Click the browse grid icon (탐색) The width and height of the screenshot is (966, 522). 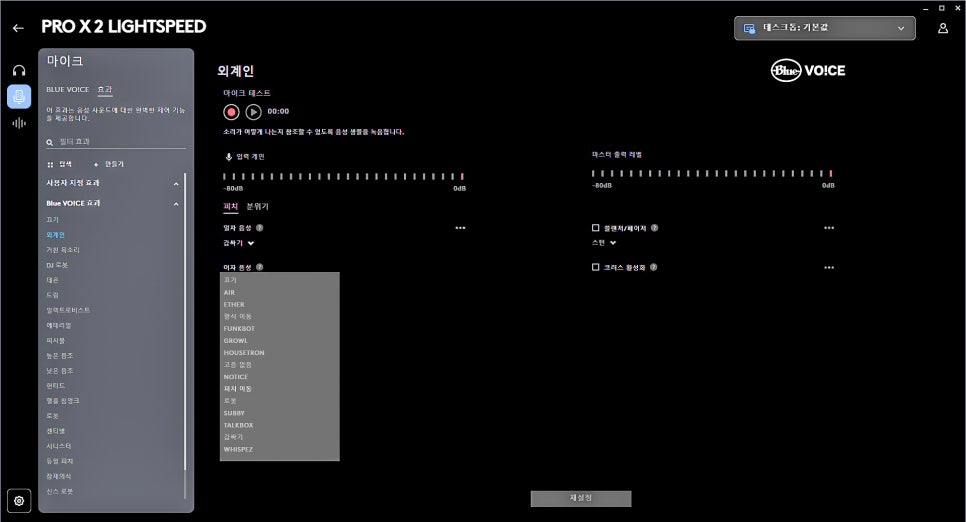tap(50, 165)
